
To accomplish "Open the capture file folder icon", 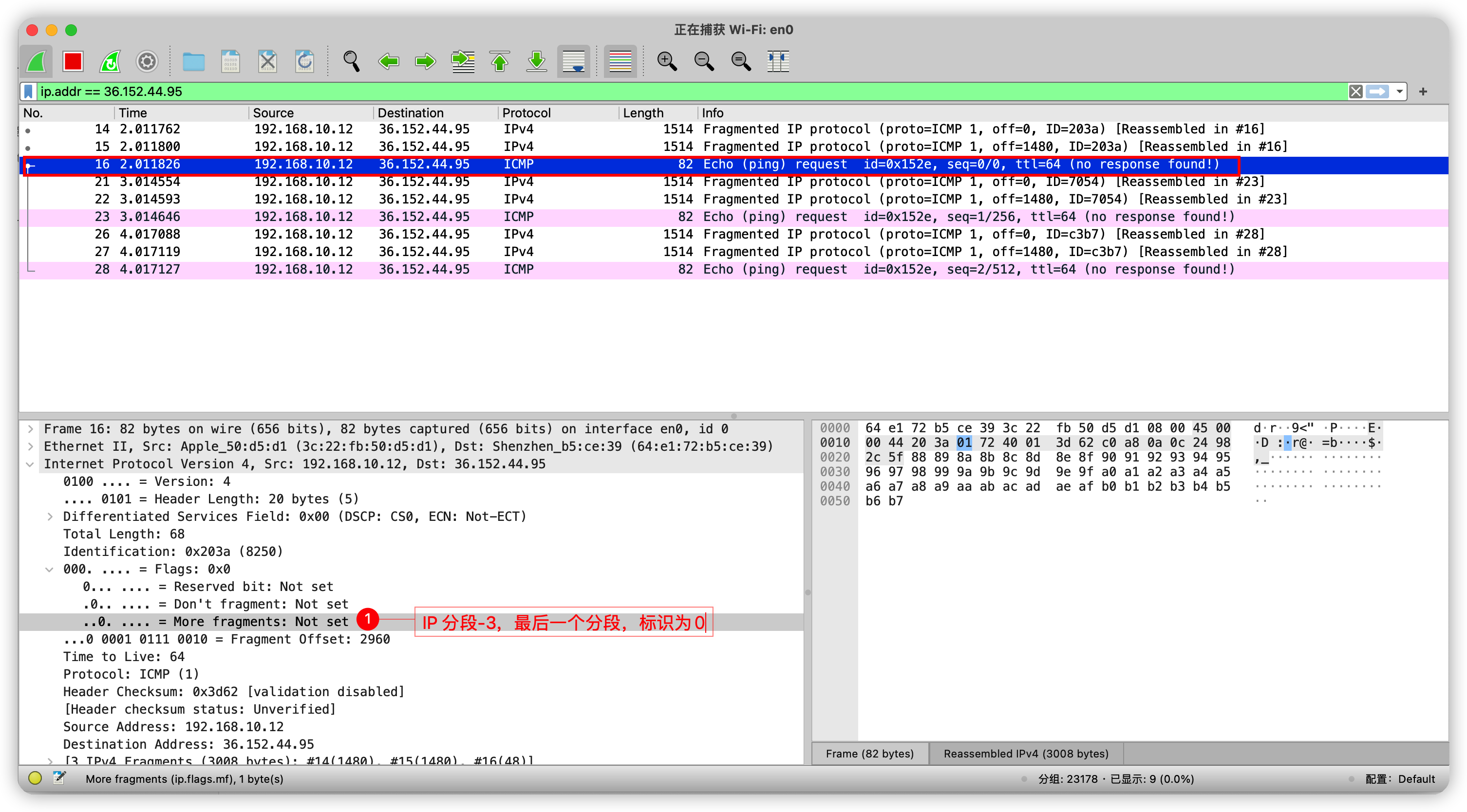I will pos(194,61).
